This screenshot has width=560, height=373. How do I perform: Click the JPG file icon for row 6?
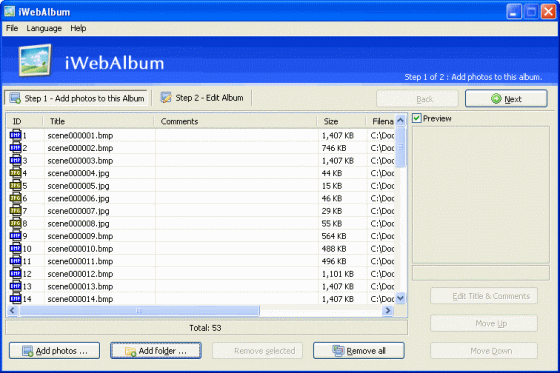point(15,198)
